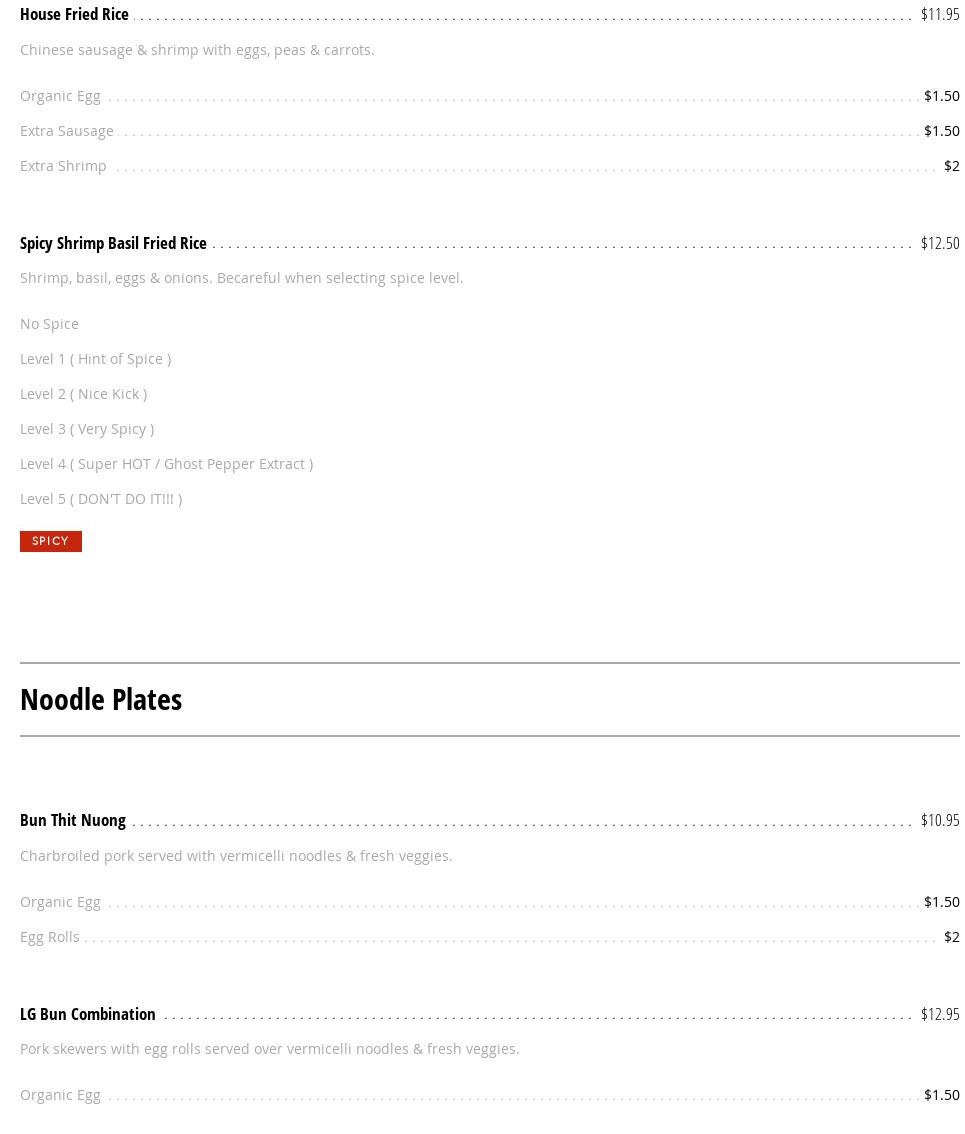Click the $10.95 price for Bun Thit Nuong
This screenshot has width=965, height=1134.
tap(939, 820)
